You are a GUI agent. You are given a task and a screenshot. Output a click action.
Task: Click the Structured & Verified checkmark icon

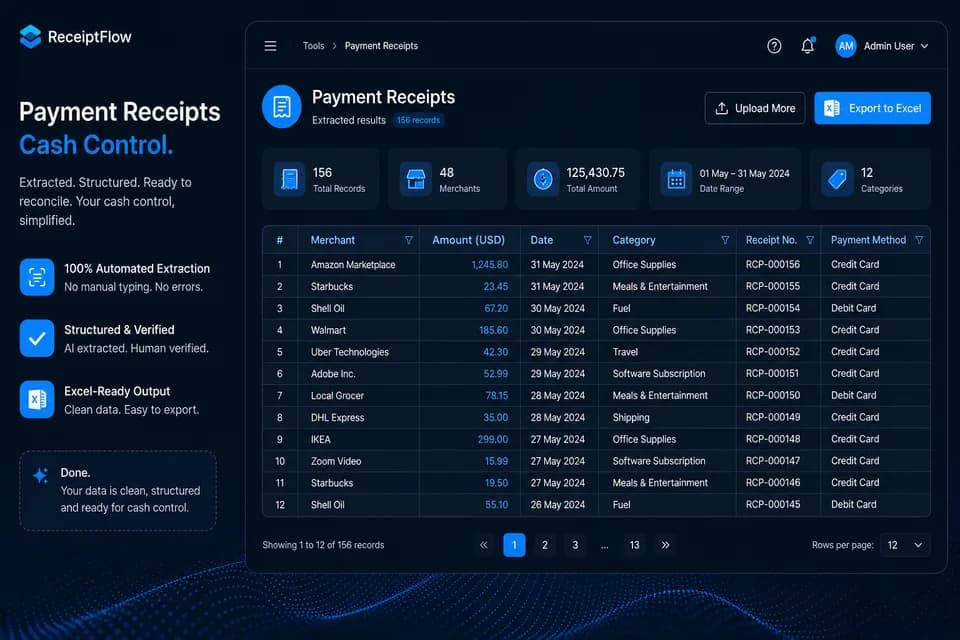click(x=37, y=338)
